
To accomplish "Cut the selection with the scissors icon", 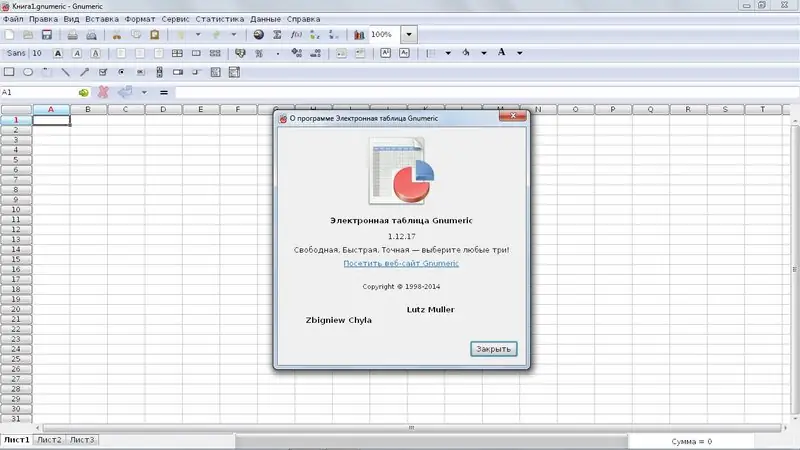I will click(x=117, y=35).
